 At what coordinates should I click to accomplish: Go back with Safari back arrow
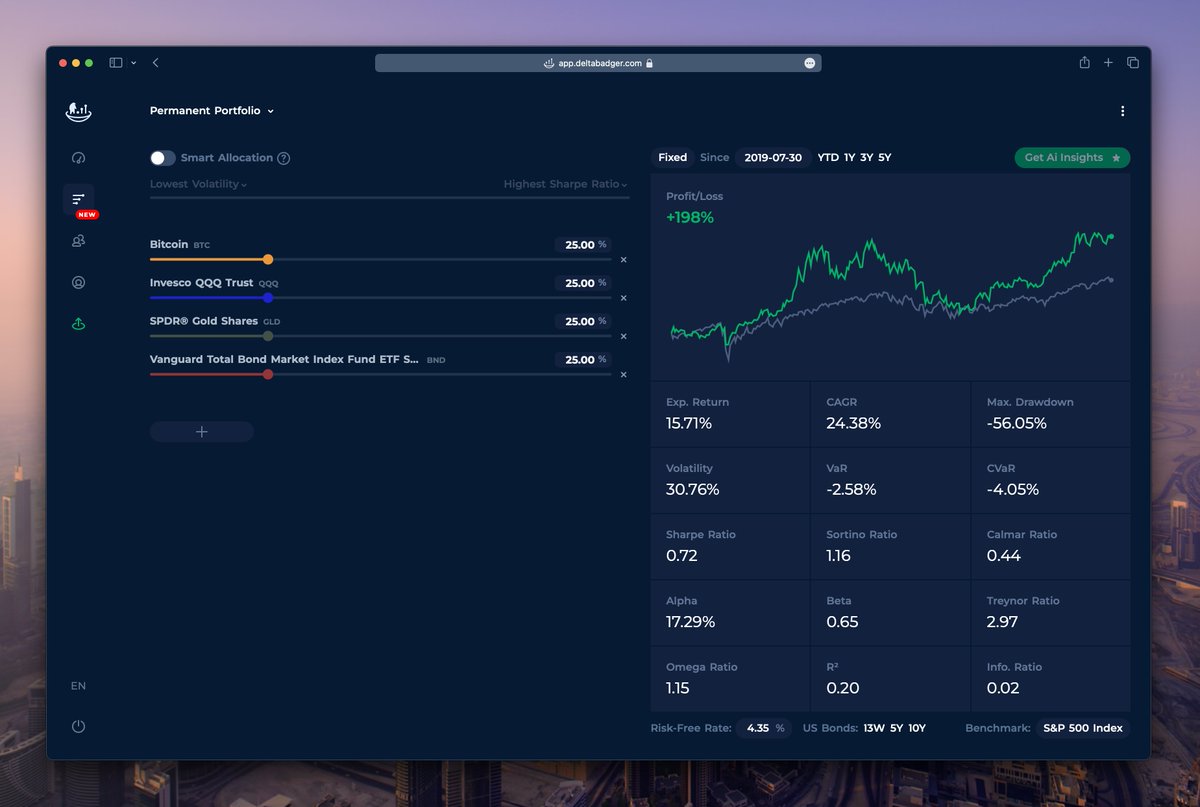(x=155, y=63)
